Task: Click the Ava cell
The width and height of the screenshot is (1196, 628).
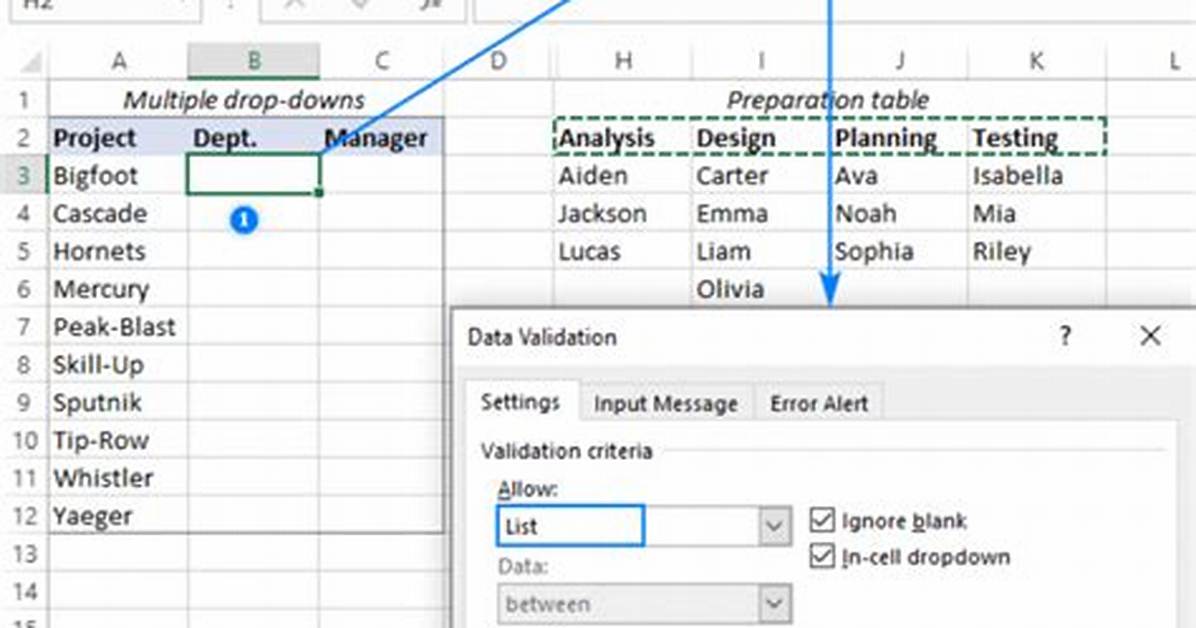Action: [899, 176]
